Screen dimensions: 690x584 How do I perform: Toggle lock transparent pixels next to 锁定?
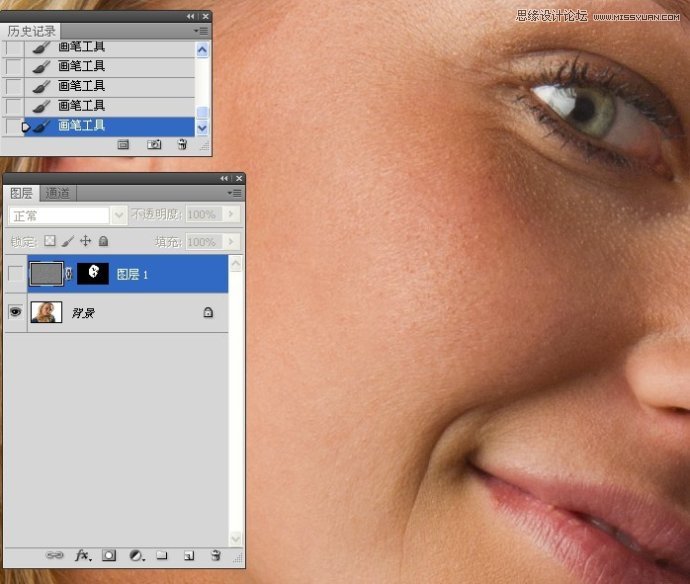pyautogui.click(x=50, y=241)
